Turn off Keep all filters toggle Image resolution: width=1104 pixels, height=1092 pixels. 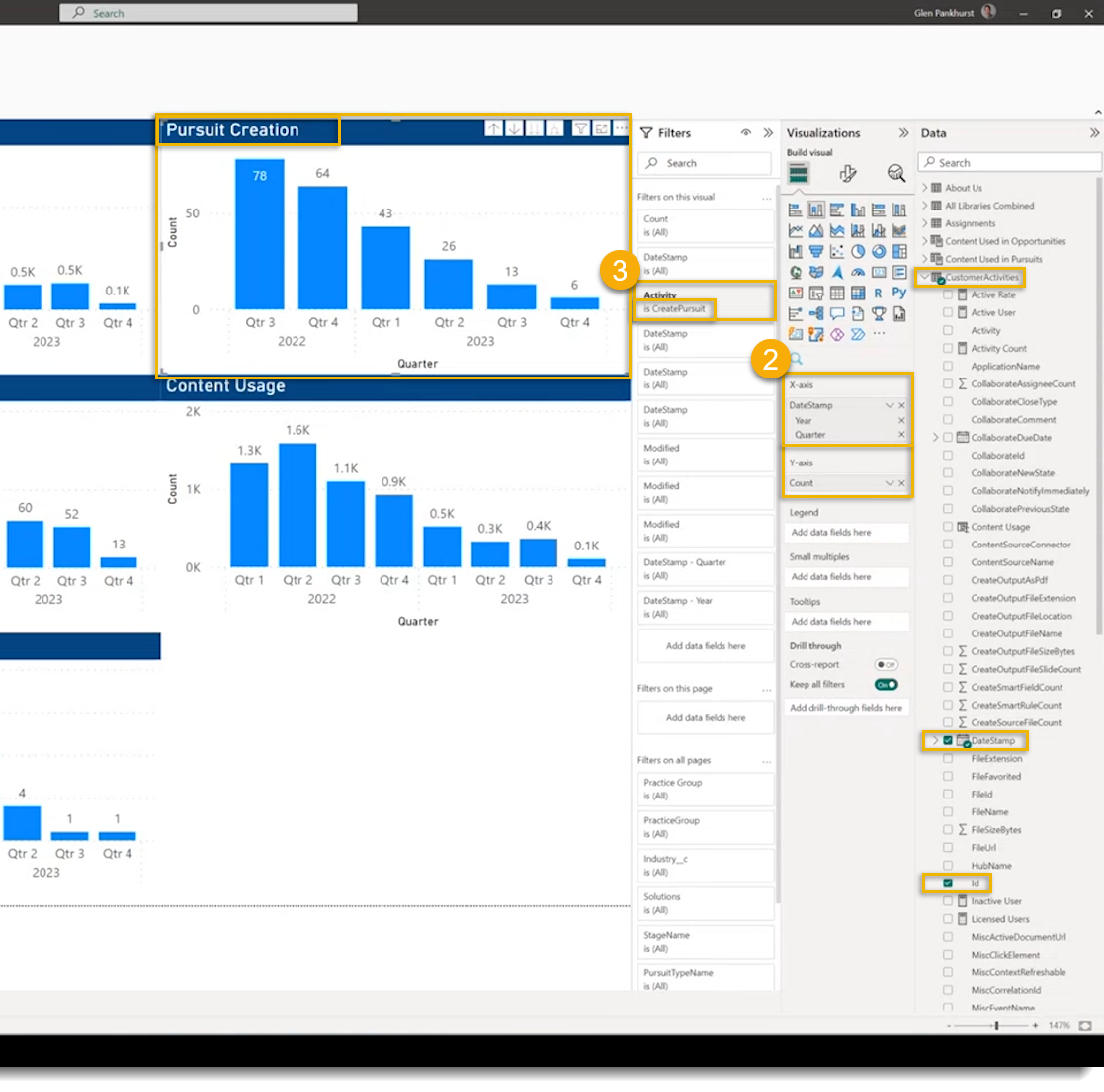[886, 684]
